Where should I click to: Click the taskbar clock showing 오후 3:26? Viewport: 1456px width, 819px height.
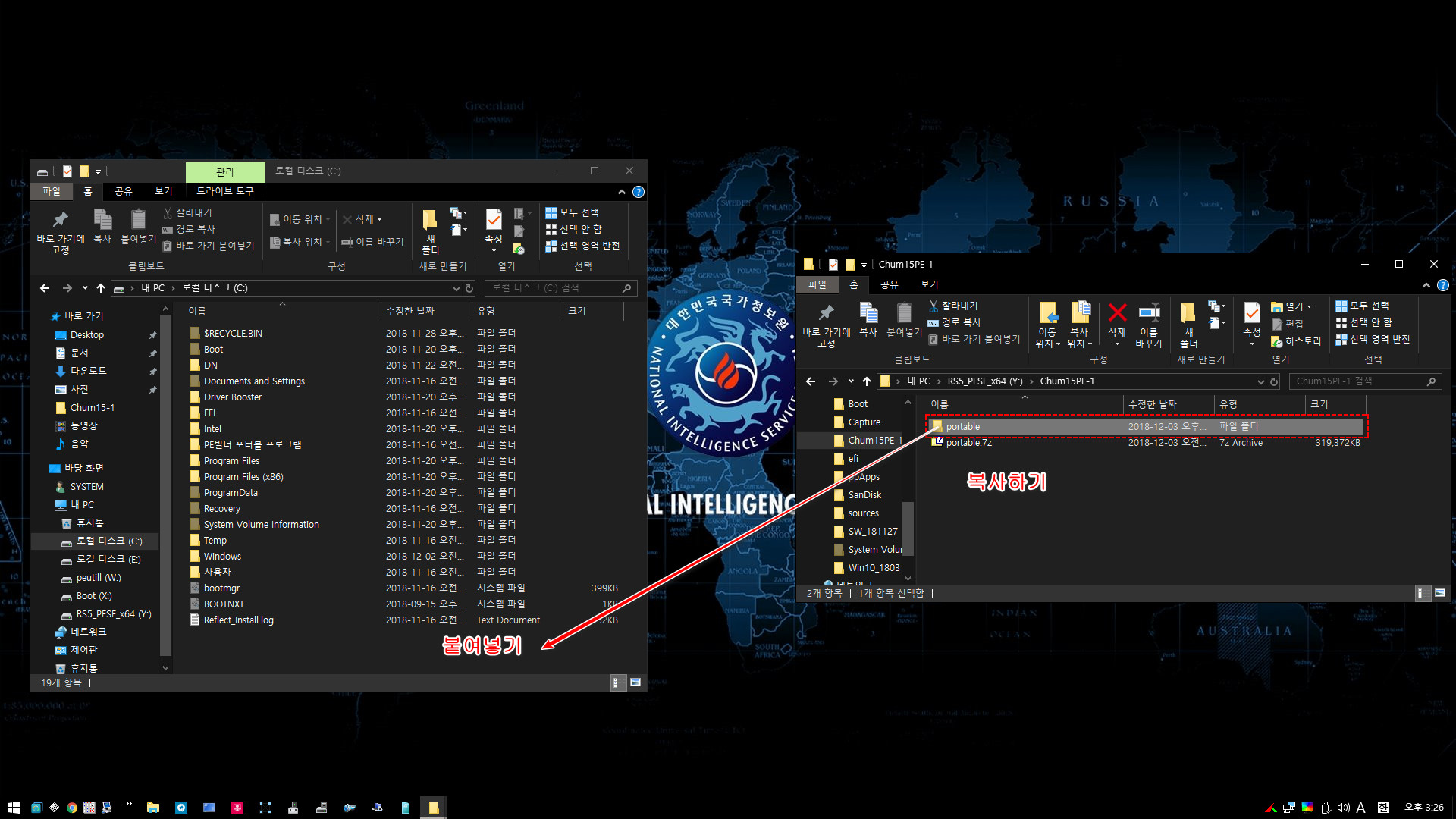[x=1424, y=808]
